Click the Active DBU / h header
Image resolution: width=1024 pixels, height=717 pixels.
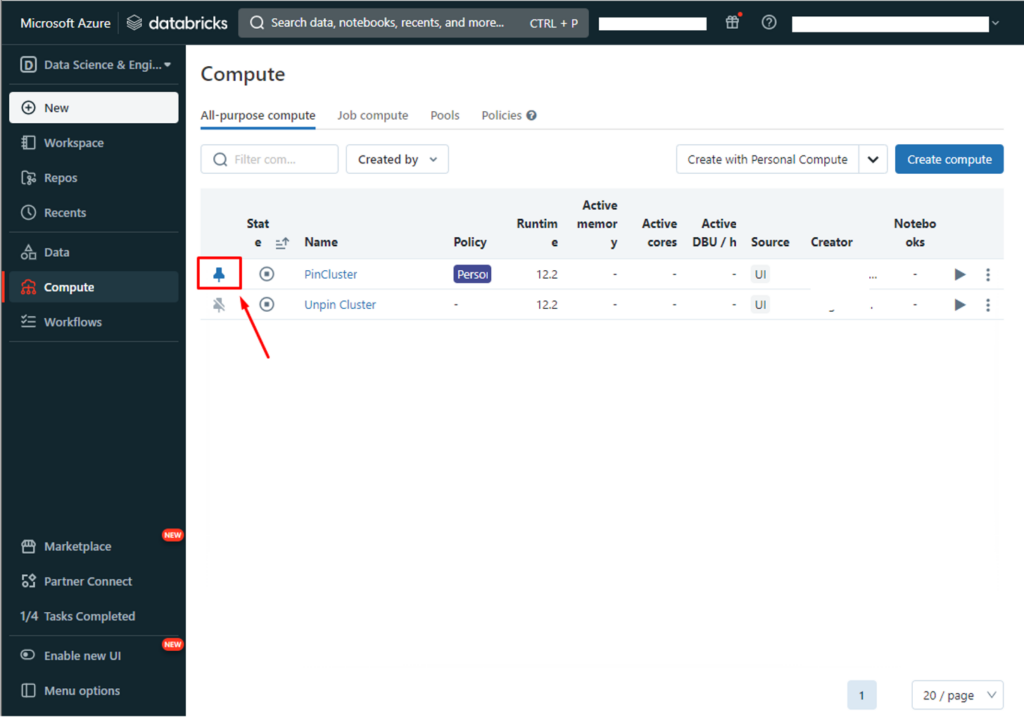point(714,232)
